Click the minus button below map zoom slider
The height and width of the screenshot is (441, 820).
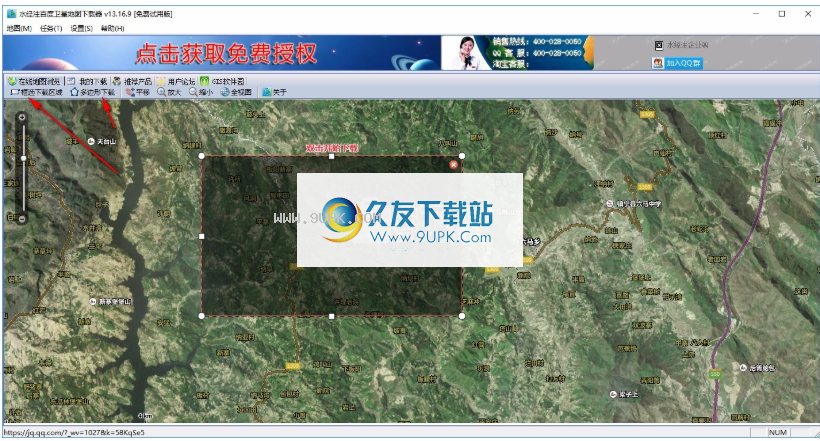22,219
